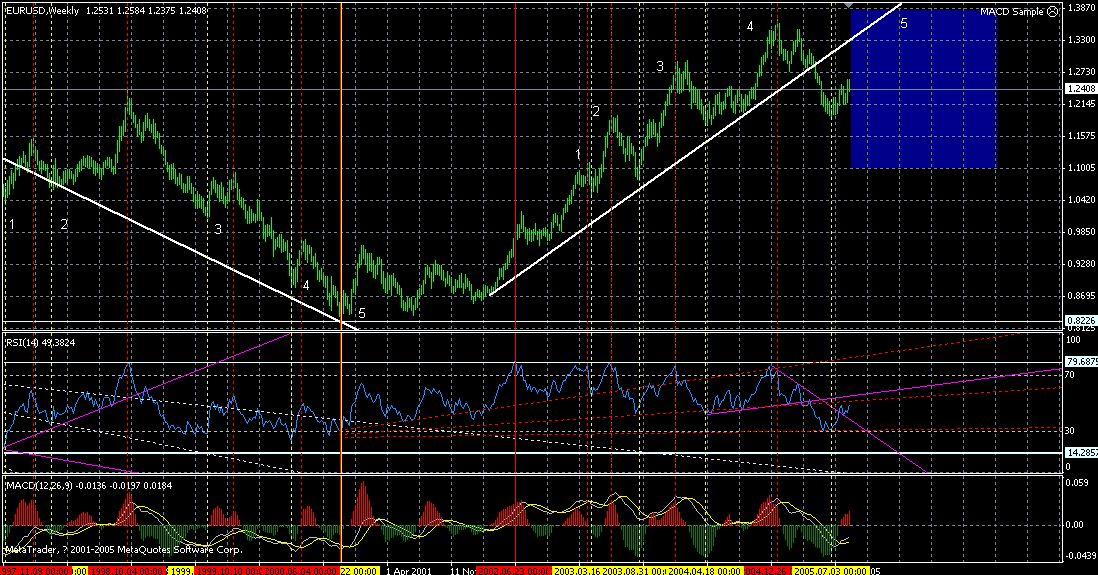Click the 1.2730 price axis value
The height and width of the screenshot is (575, 1098).
[1081, 71]
